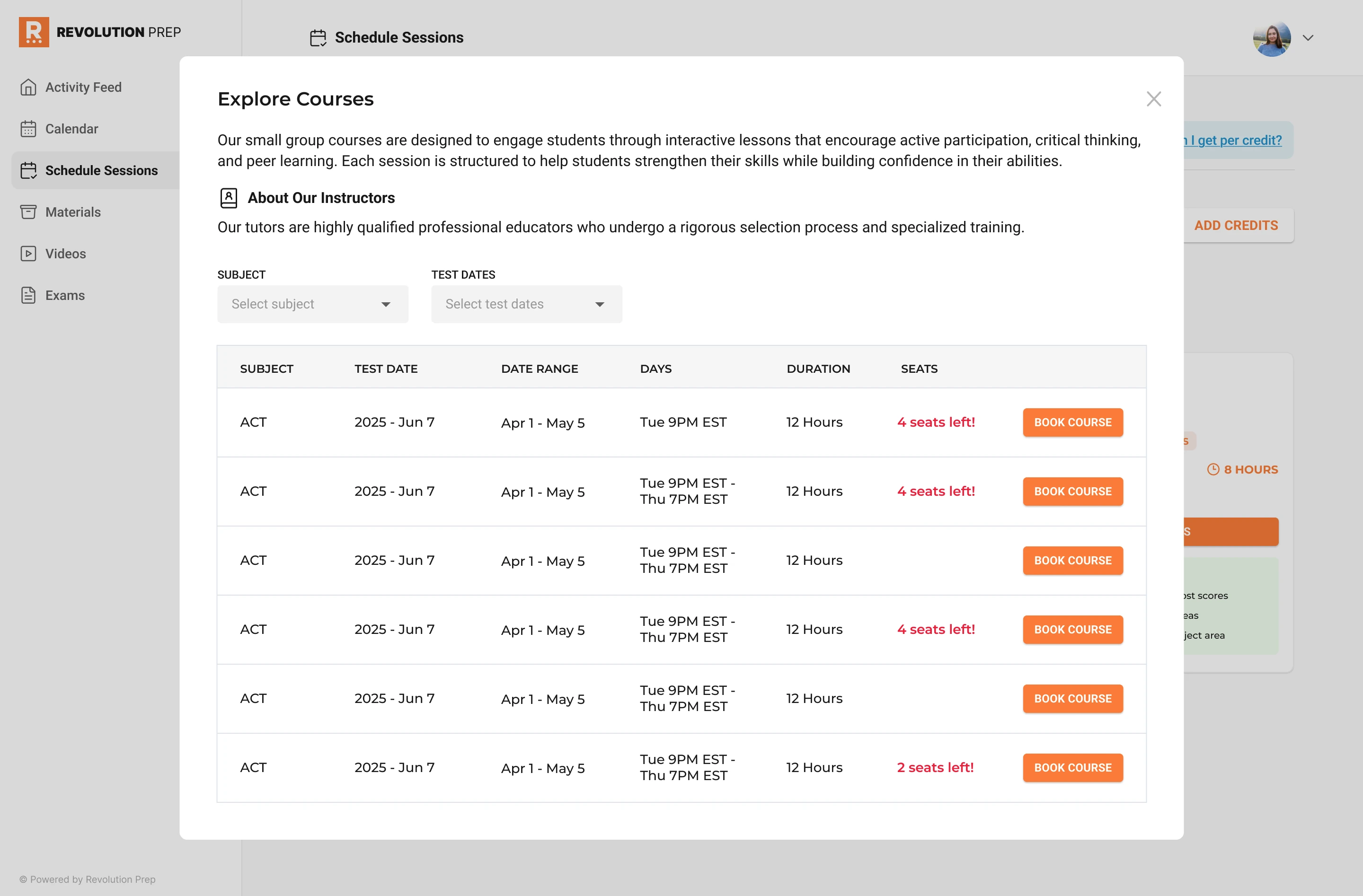Image resolution: width=1363 pixels, height=896 pixels.
Task: Click the SEATS column header
Action: point(919,369)
